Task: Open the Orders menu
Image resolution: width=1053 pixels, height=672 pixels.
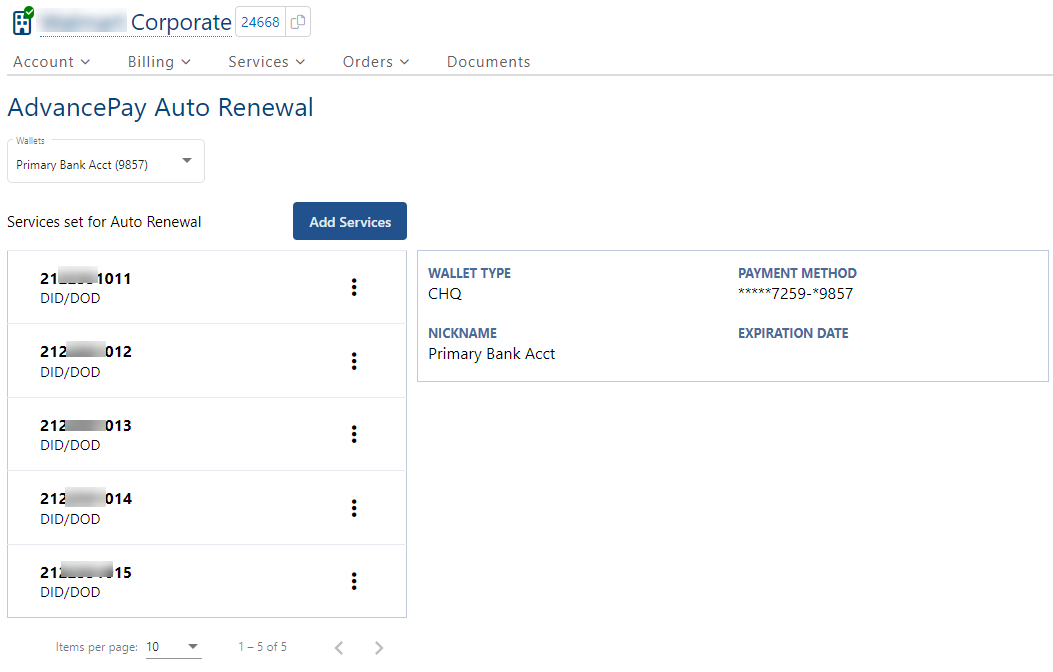Action: pyautogui.click(x=376, y=62)
